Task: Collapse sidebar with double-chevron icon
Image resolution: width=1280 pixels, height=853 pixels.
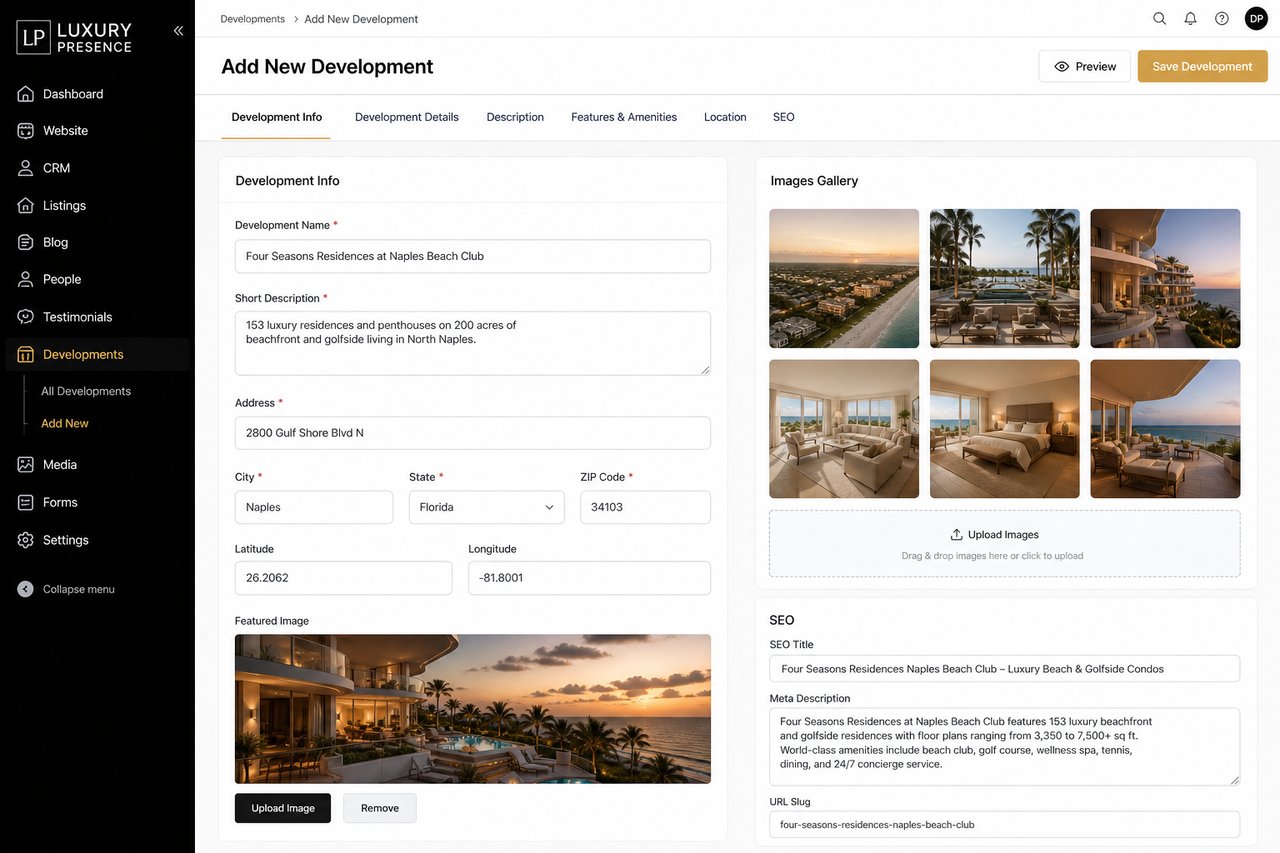Action: (x=178, y=31)
